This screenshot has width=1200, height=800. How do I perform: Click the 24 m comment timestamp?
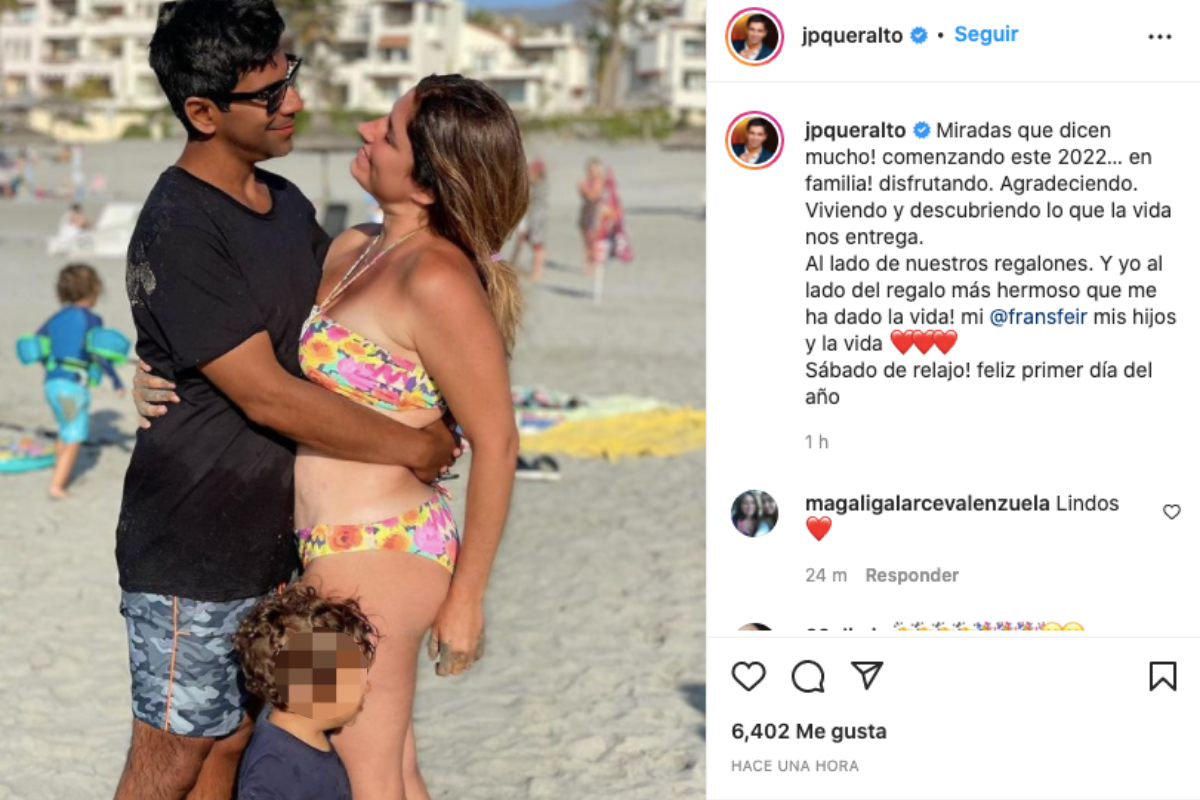[x=826, y=575]
